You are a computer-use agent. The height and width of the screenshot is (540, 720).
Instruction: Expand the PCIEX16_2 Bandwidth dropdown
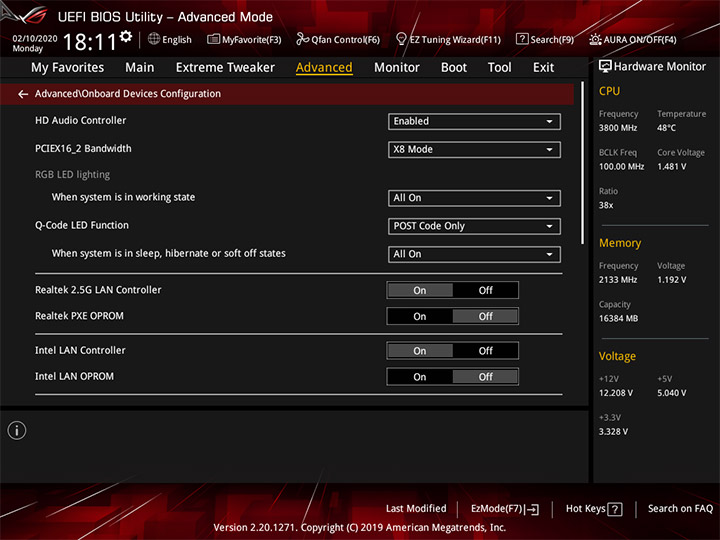point(474,150)
